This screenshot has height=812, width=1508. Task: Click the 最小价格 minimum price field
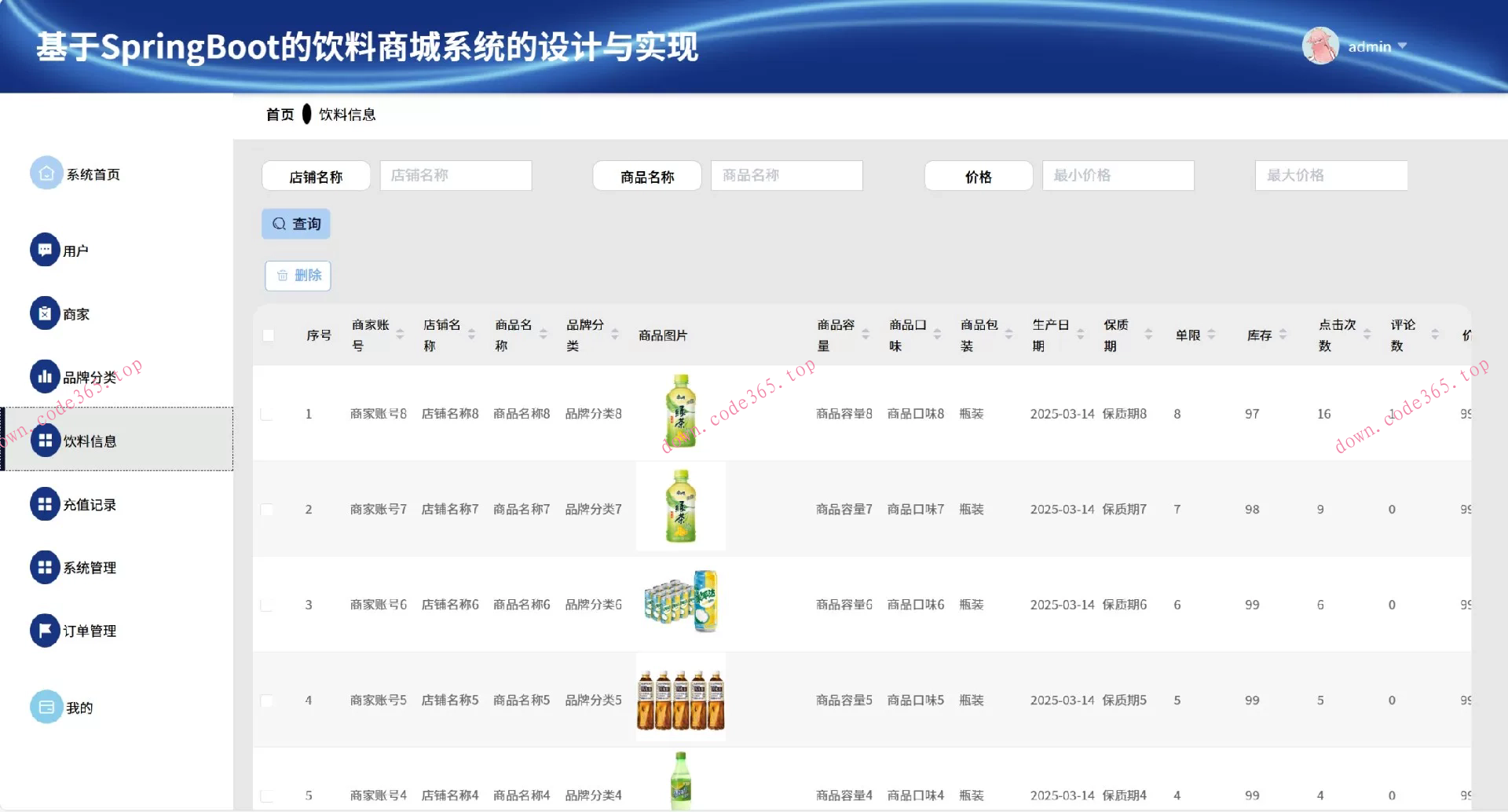[1118, 175]
